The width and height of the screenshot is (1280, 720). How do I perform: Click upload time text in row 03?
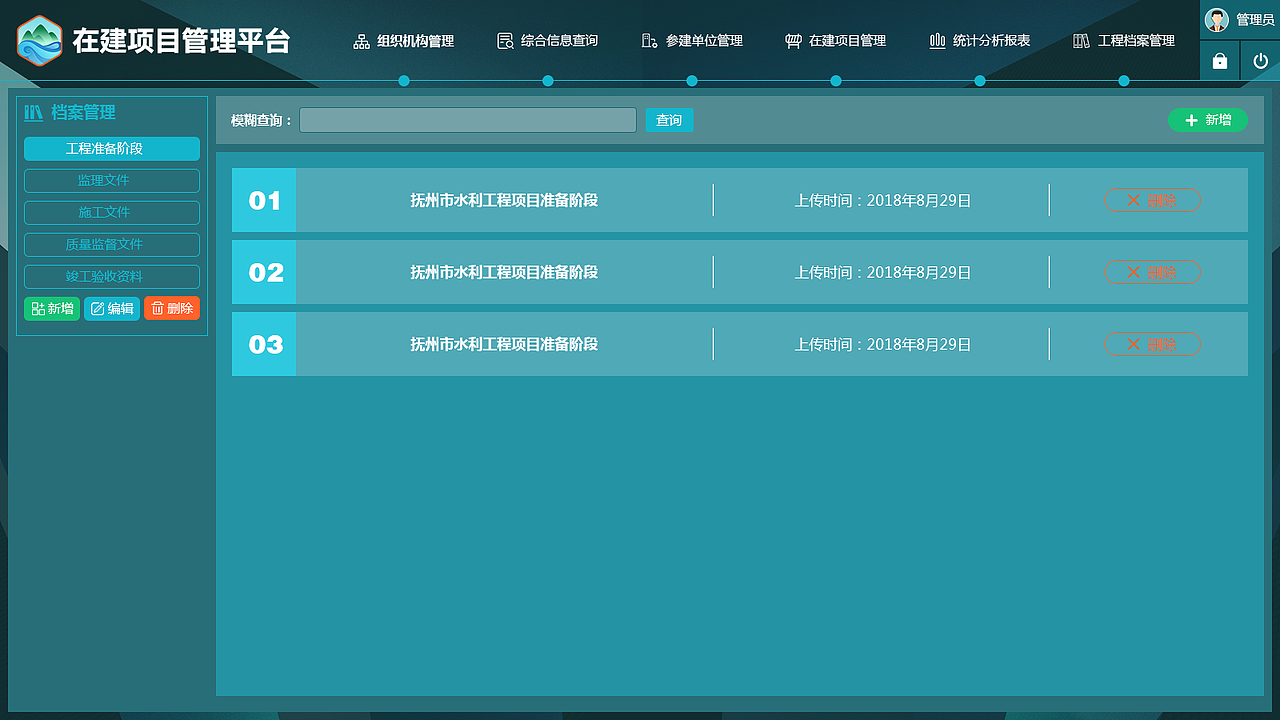[x=883, y=344]
